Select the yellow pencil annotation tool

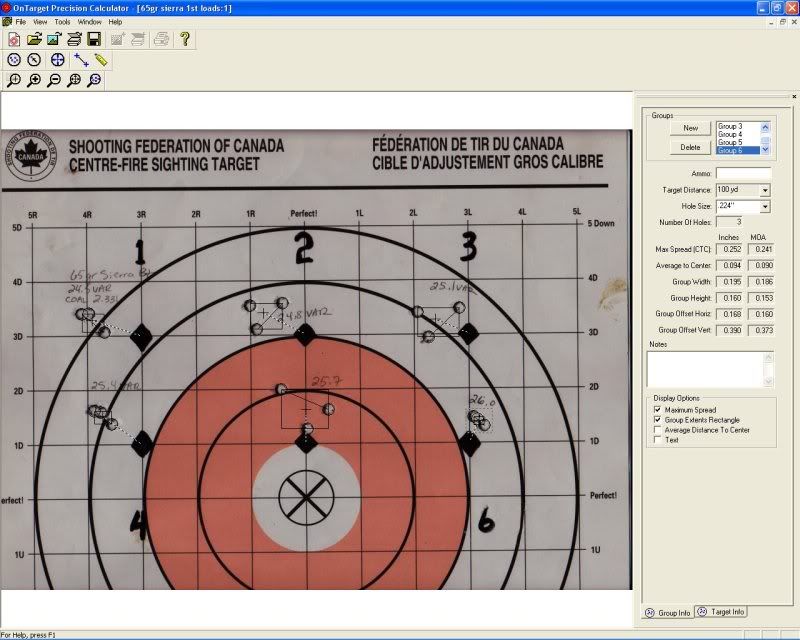[x=101, y=60]
